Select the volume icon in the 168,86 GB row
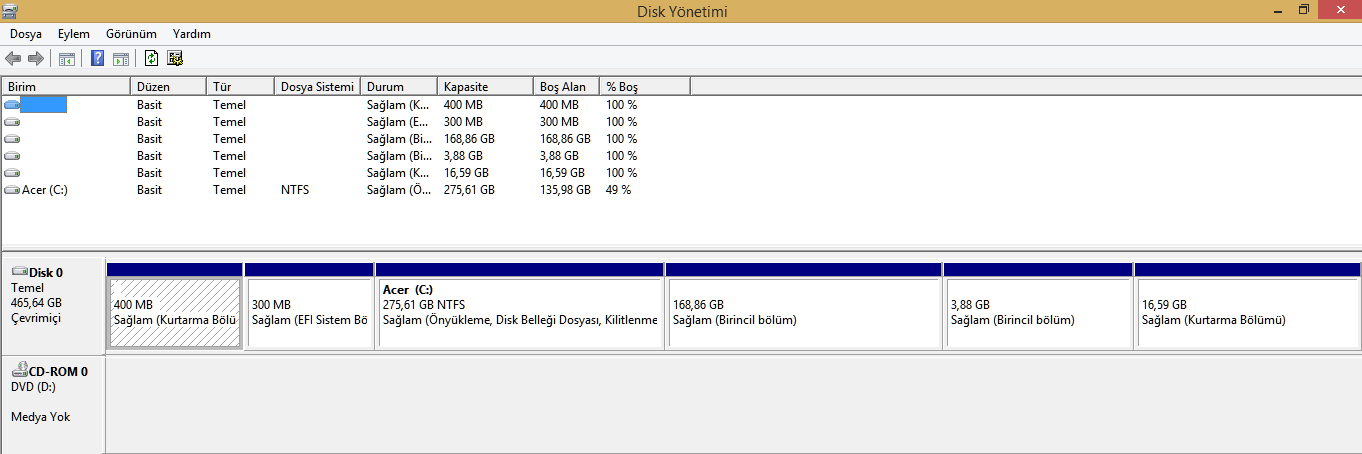Screen dimensions: 1362x454 tap(12, 139)
